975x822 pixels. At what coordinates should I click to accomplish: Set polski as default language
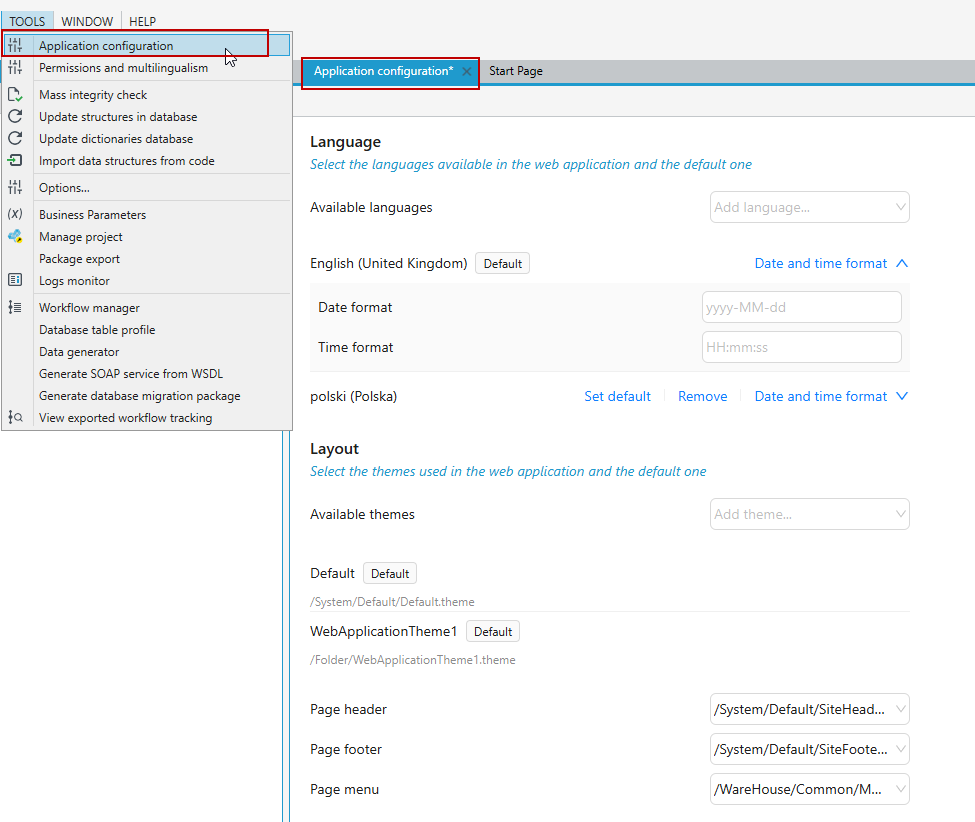[617, 397]
